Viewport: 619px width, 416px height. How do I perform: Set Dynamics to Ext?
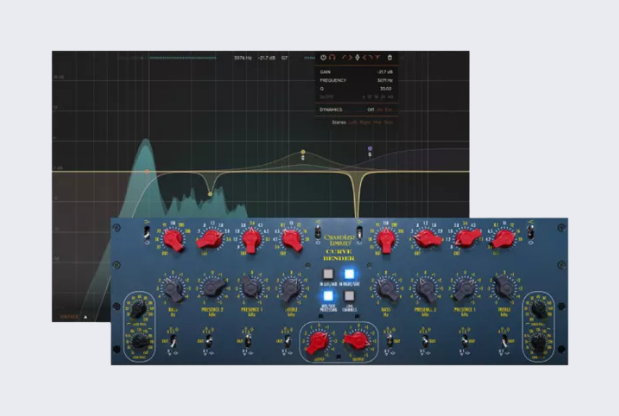[388, 110]
